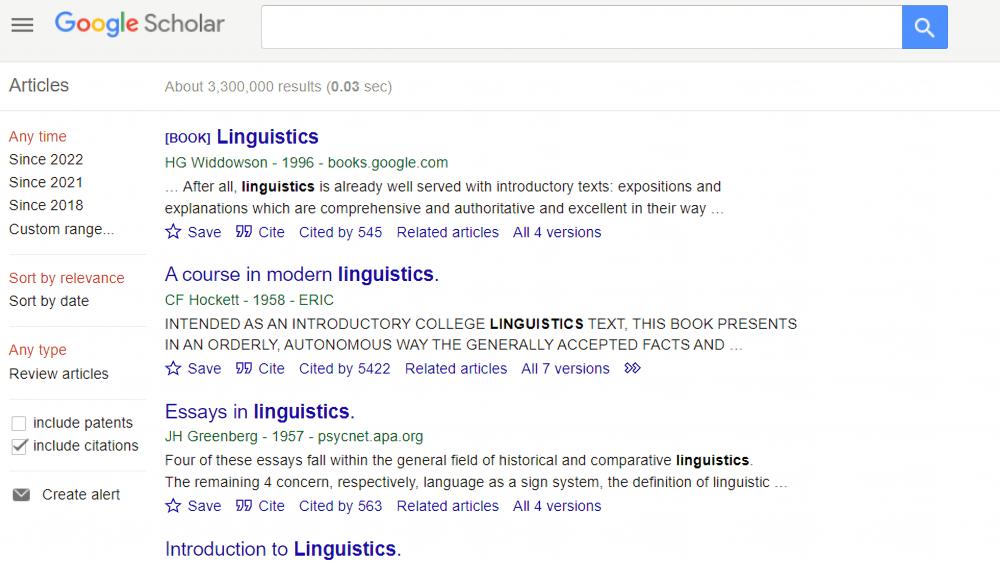The height and width of the screenshot is (562, 1000).
Task: Click the Create alert envelope icon
Action: (22, 494)
